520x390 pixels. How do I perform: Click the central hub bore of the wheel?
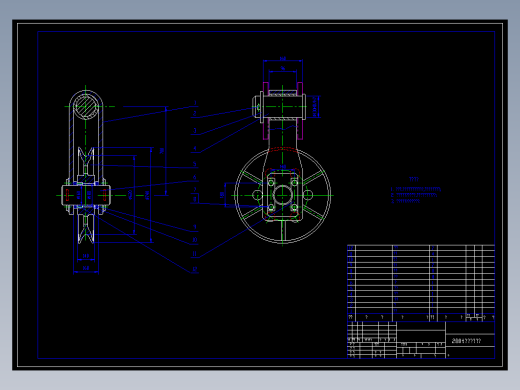[282, 195]
